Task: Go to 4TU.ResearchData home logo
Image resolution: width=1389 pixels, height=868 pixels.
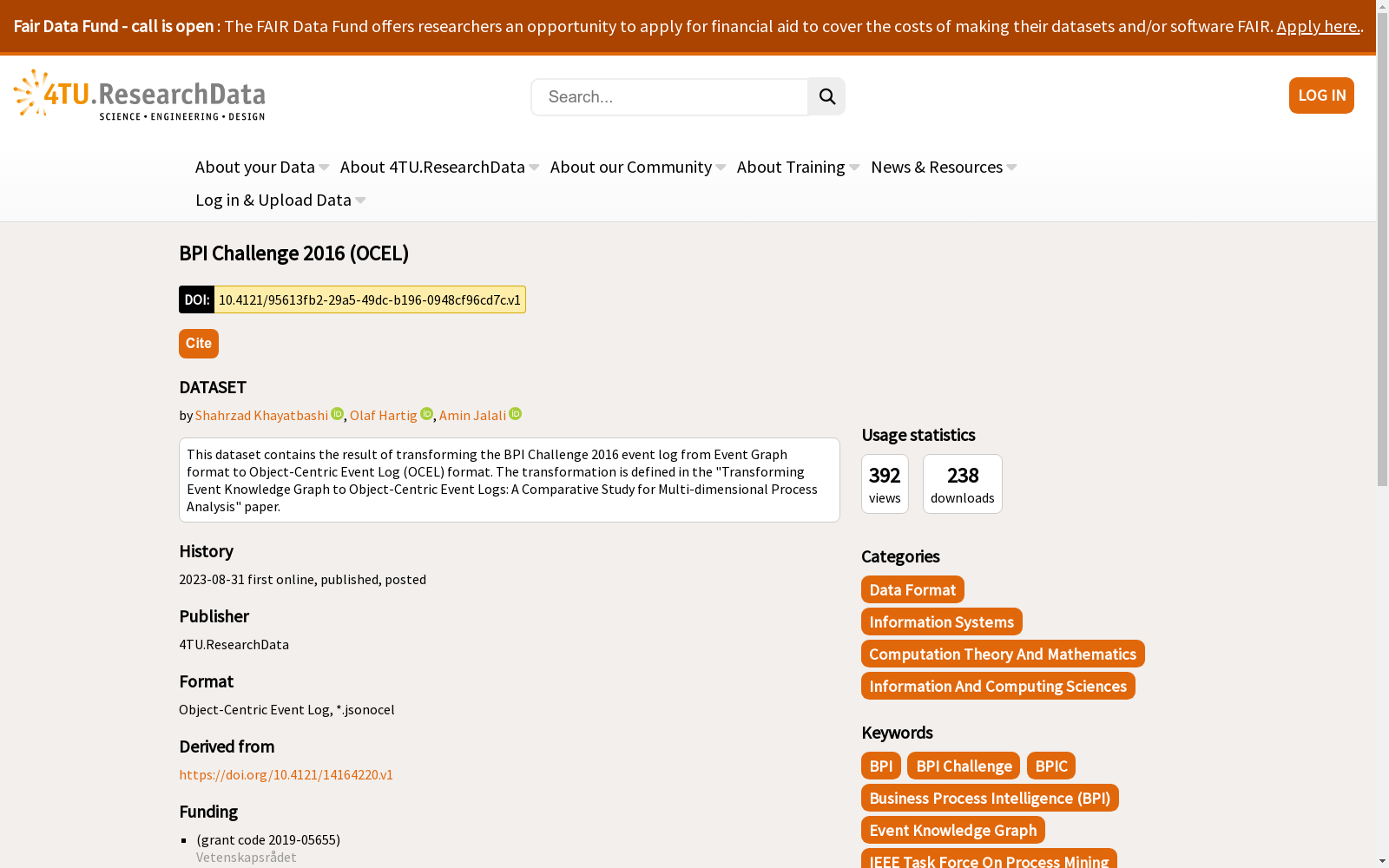Action: pyautogui.click(x=140, y=95)
